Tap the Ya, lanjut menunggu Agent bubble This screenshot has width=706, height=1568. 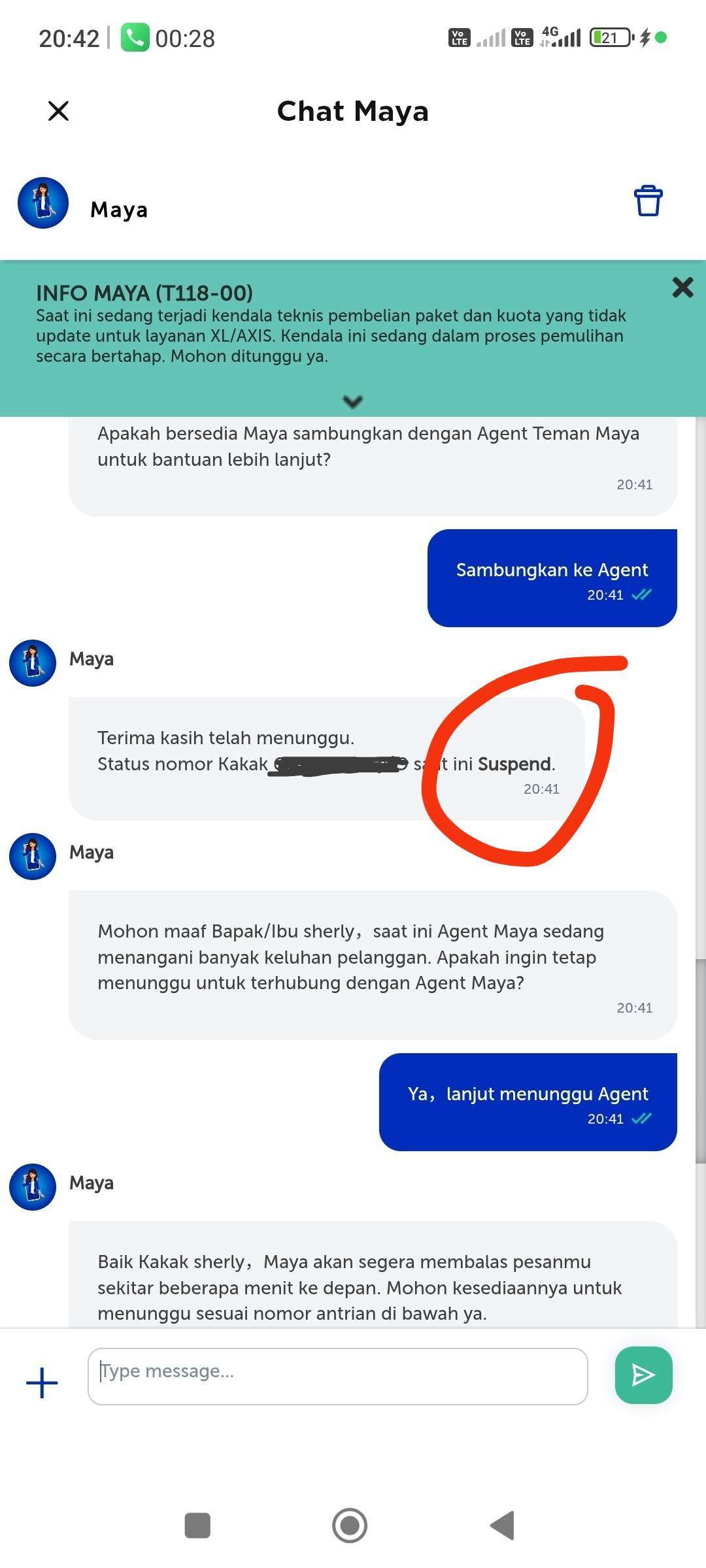coord(528,1102)
